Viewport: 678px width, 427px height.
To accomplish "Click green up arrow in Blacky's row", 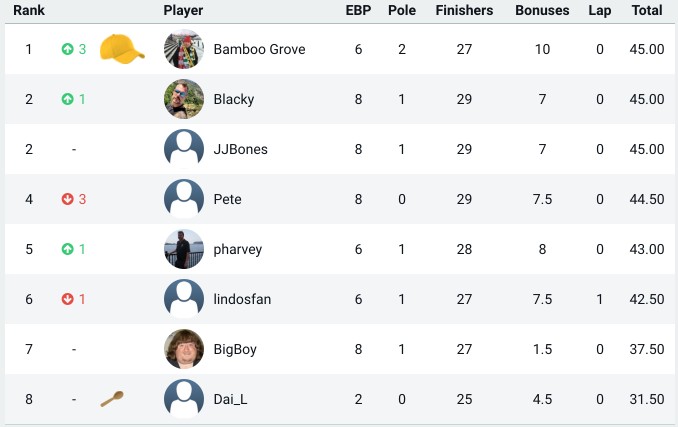I will tap(67, 99).
